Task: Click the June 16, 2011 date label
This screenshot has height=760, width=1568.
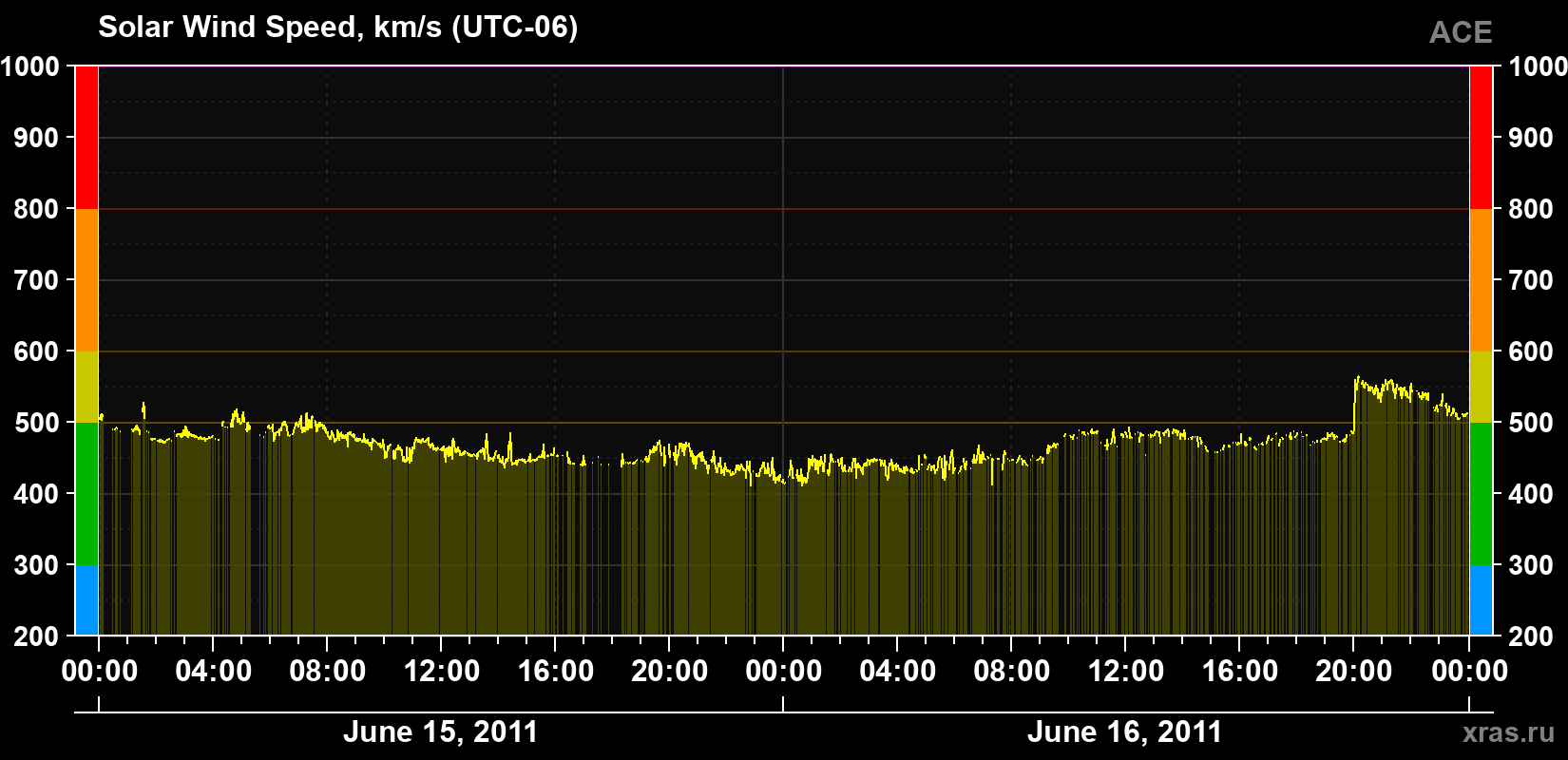Action: pyautogui.click(x=1124, y=731)
